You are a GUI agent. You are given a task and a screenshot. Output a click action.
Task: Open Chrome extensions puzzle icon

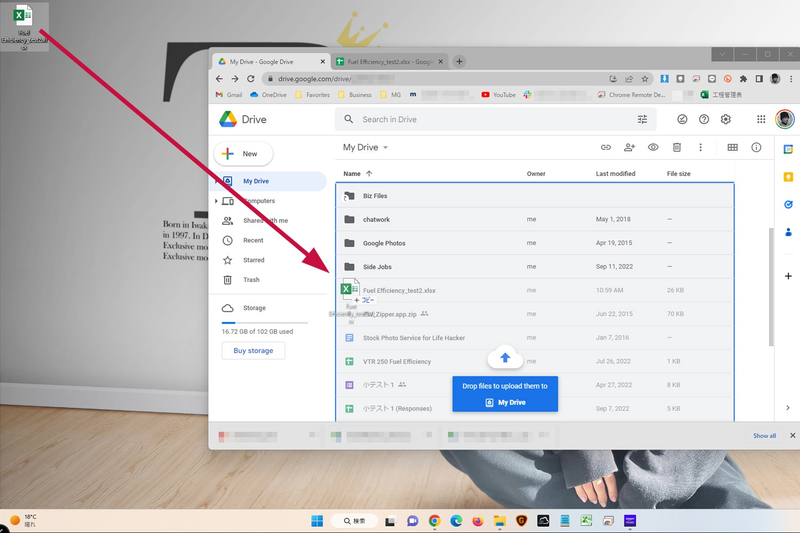tap(743, 79)
